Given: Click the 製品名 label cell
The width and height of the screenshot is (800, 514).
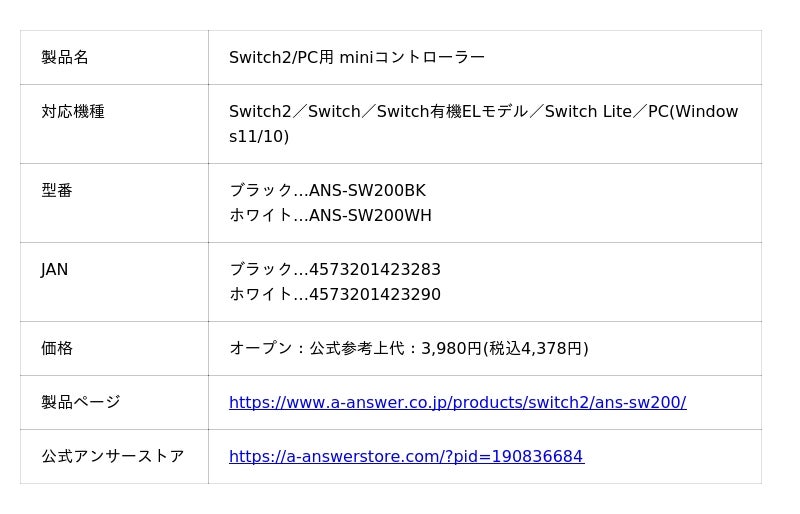Looking at the screenshot, I should pos(65,57).
